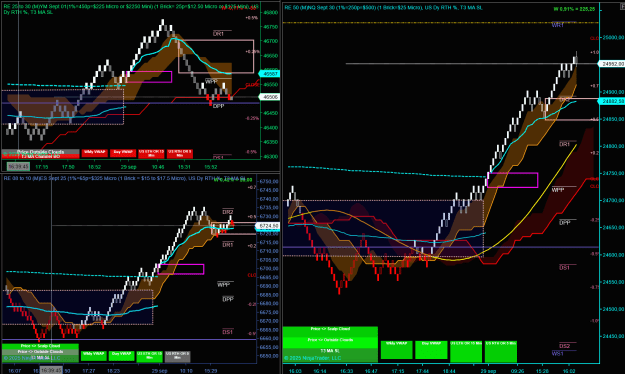Click green US ETH OR 15 Min box in MNQ chart
This screenshot has height=374, width=625.
[466, 351]
